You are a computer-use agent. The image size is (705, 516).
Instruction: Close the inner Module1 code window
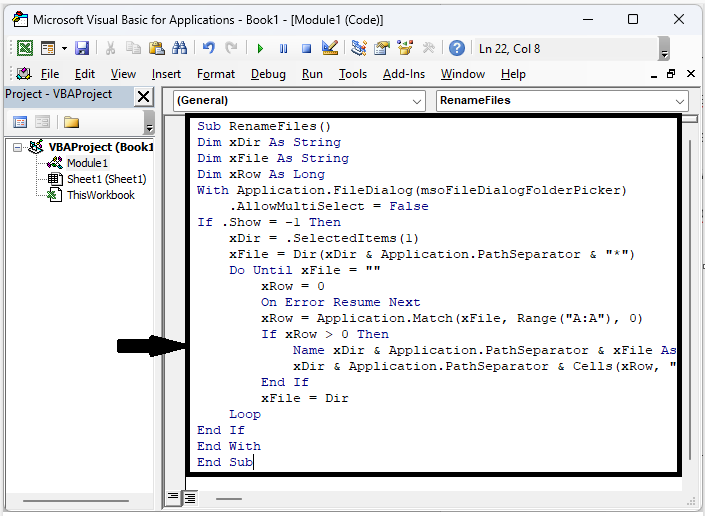click(691, 73)
